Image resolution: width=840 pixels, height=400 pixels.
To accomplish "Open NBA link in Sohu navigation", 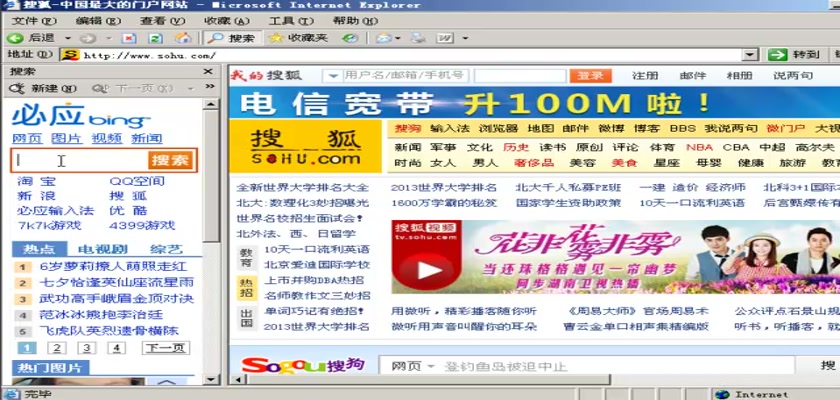I will 699,147.
